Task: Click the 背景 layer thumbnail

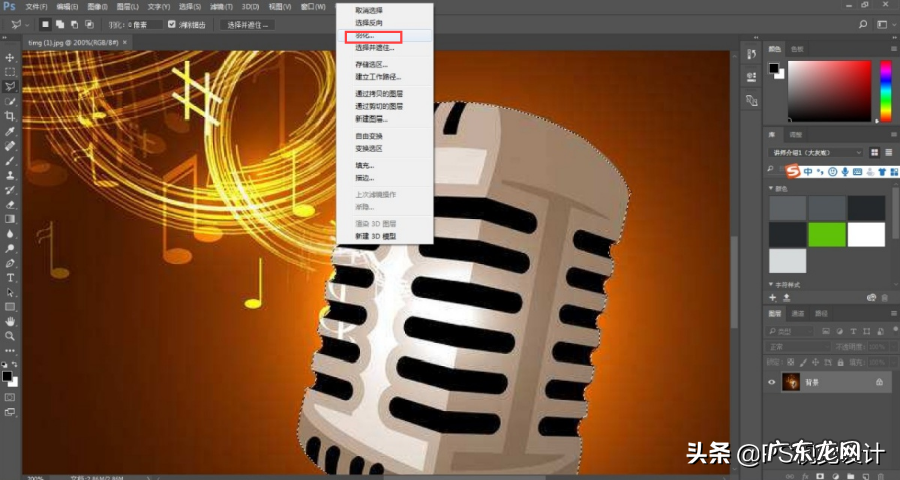Action: 790,382
